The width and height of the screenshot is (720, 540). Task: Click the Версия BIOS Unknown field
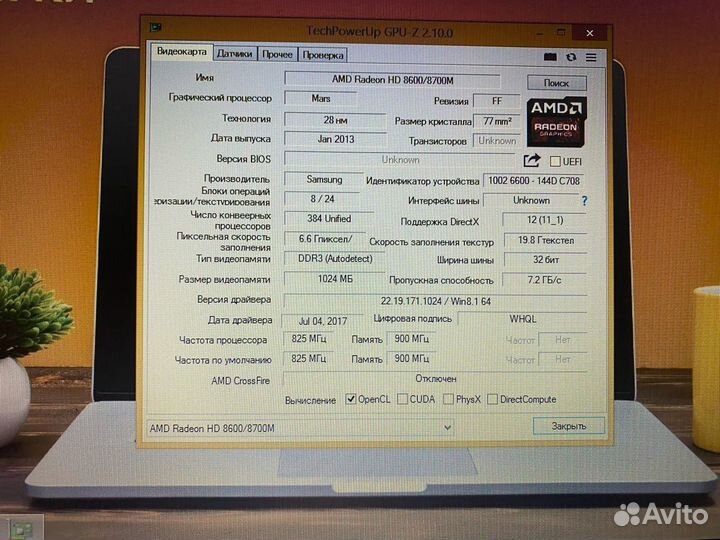(400, 160)
